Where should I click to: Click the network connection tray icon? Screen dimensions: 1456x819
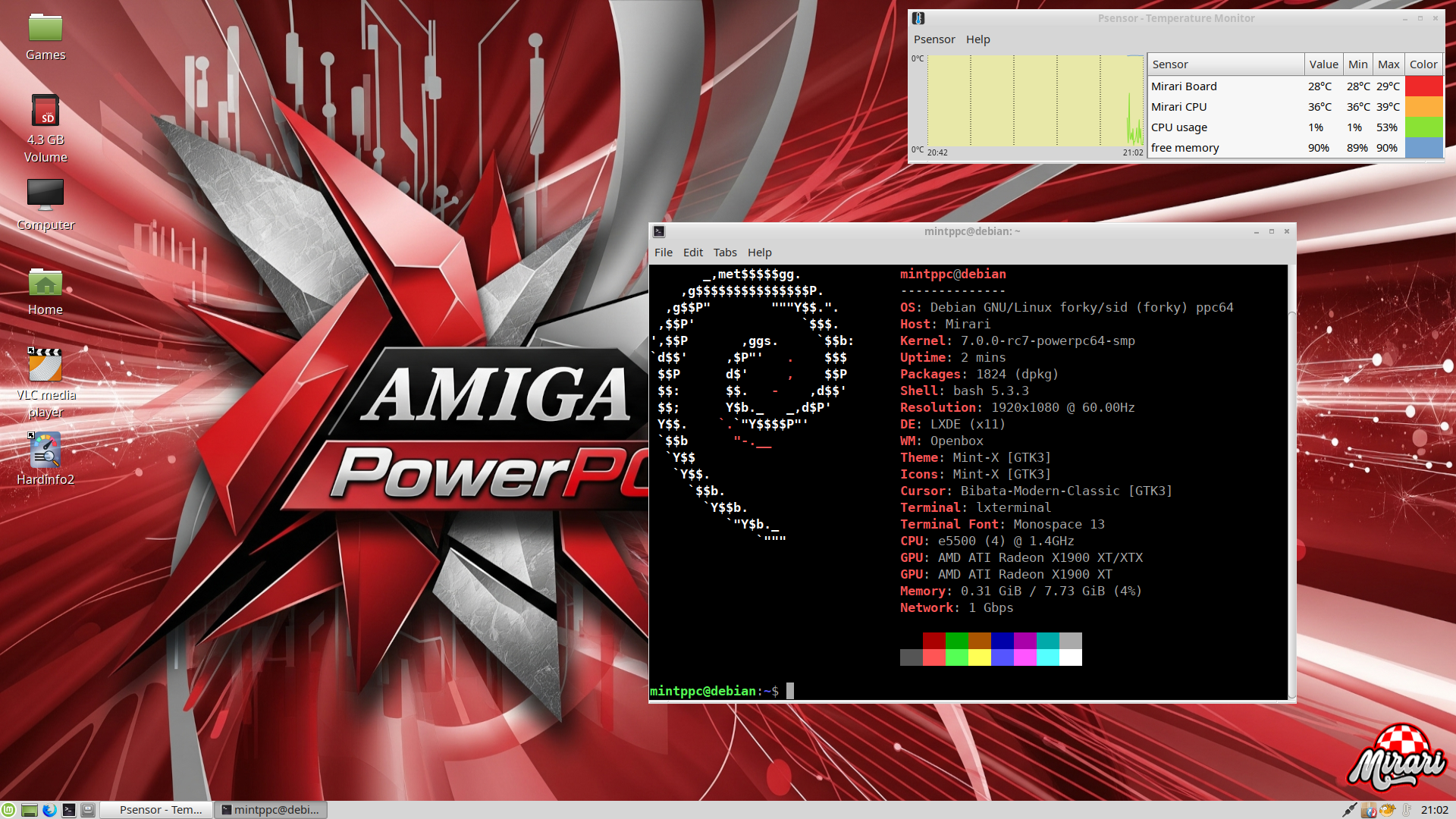(1350, 810)
